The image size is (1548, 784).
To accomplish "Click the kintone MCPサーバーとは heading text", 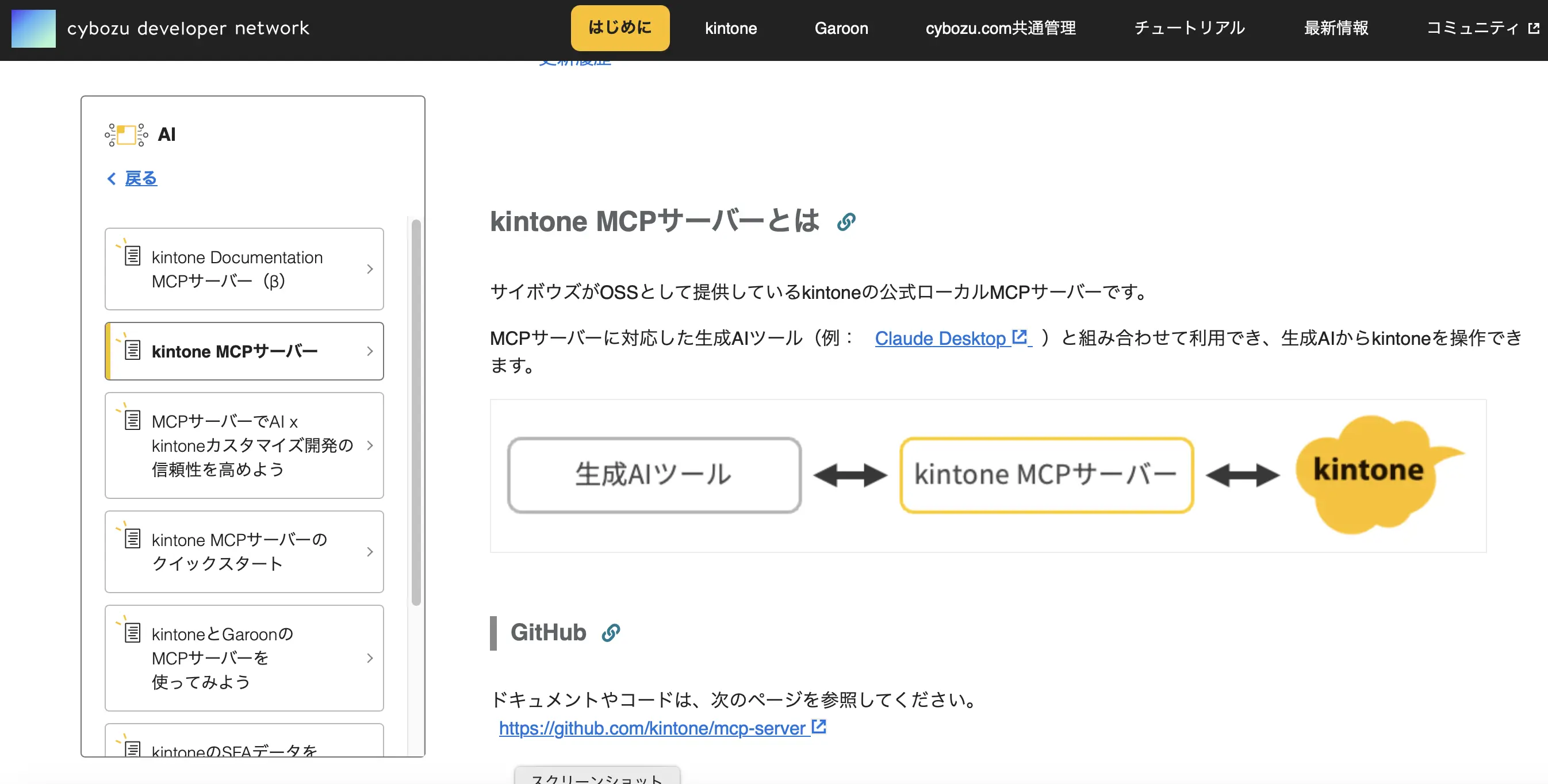I will coord(654,221).
